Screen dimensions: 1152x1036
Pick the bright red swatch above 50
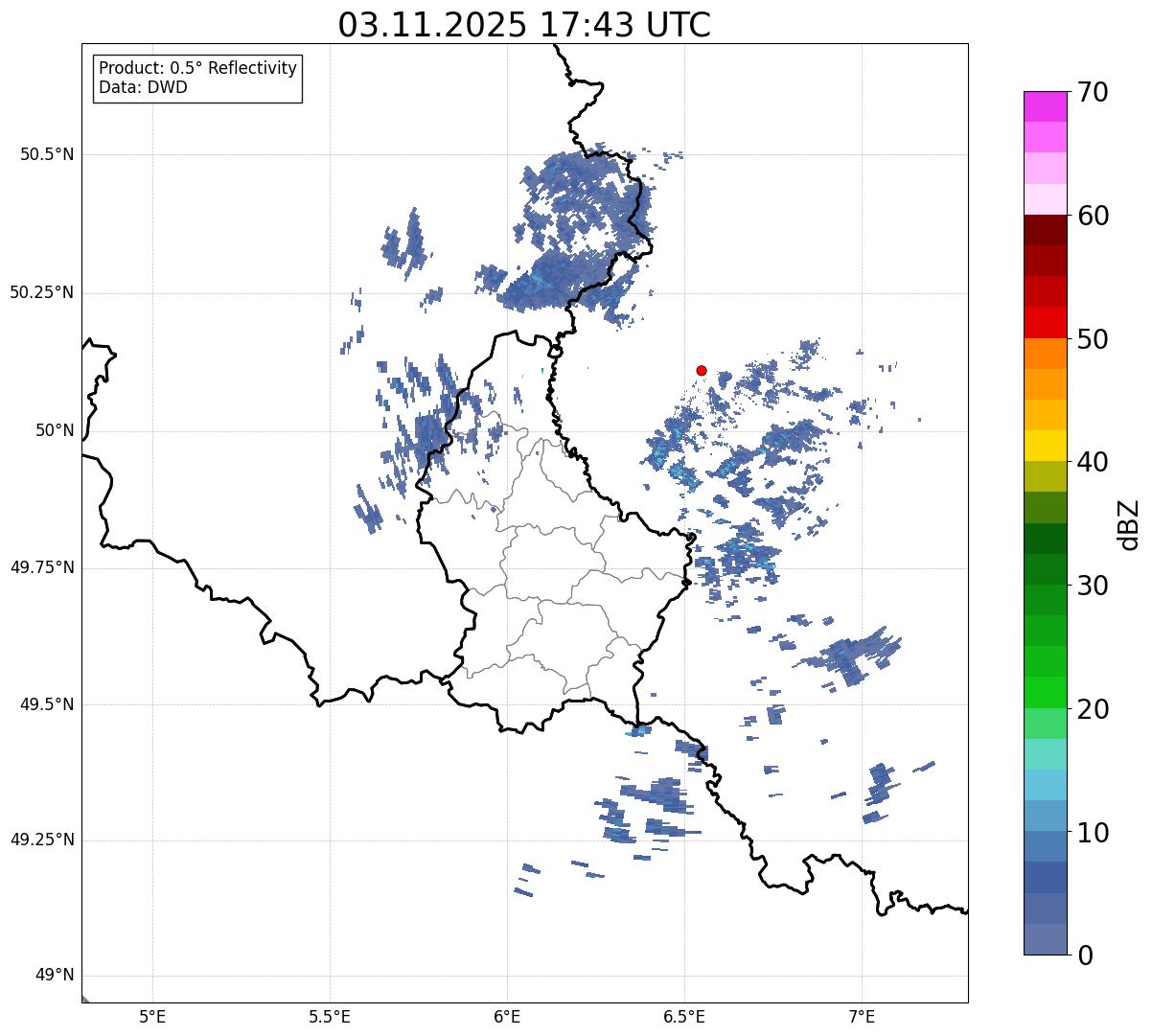click(x=1046, y=322)
